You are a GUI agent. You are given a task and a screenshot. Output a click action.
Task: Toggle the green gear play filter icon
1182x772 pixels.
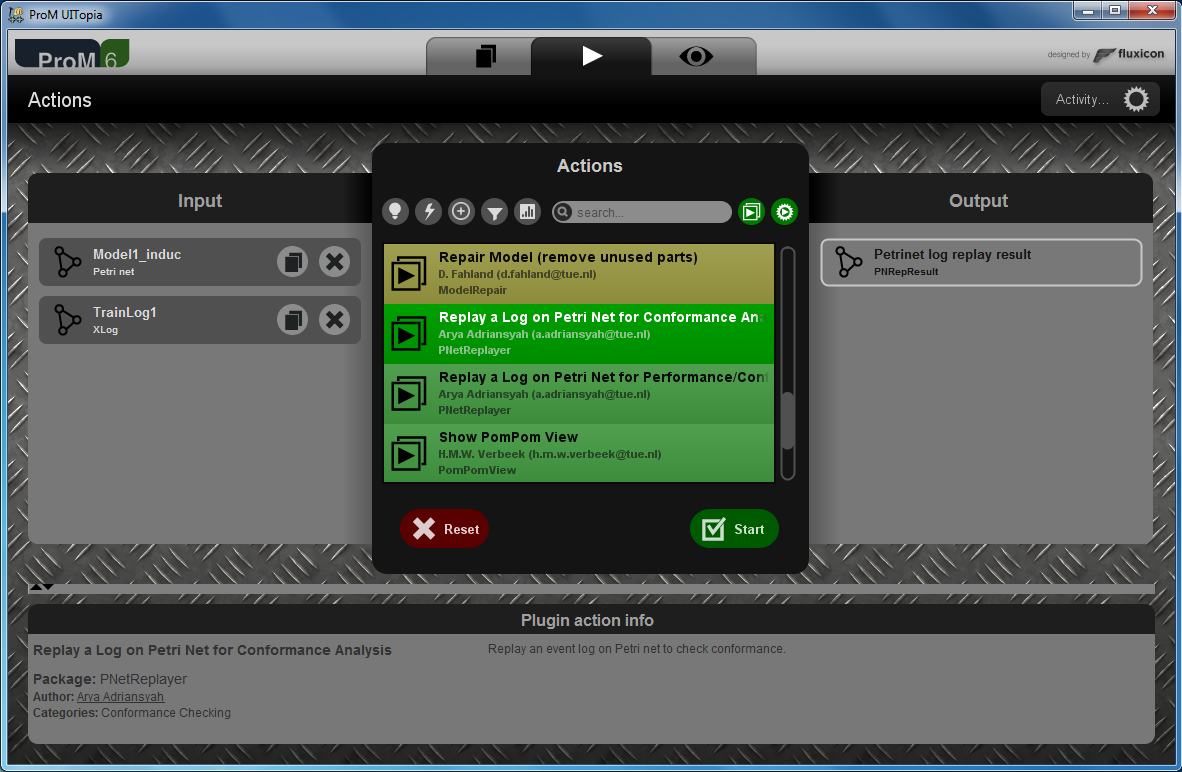(x=784, y=213)
